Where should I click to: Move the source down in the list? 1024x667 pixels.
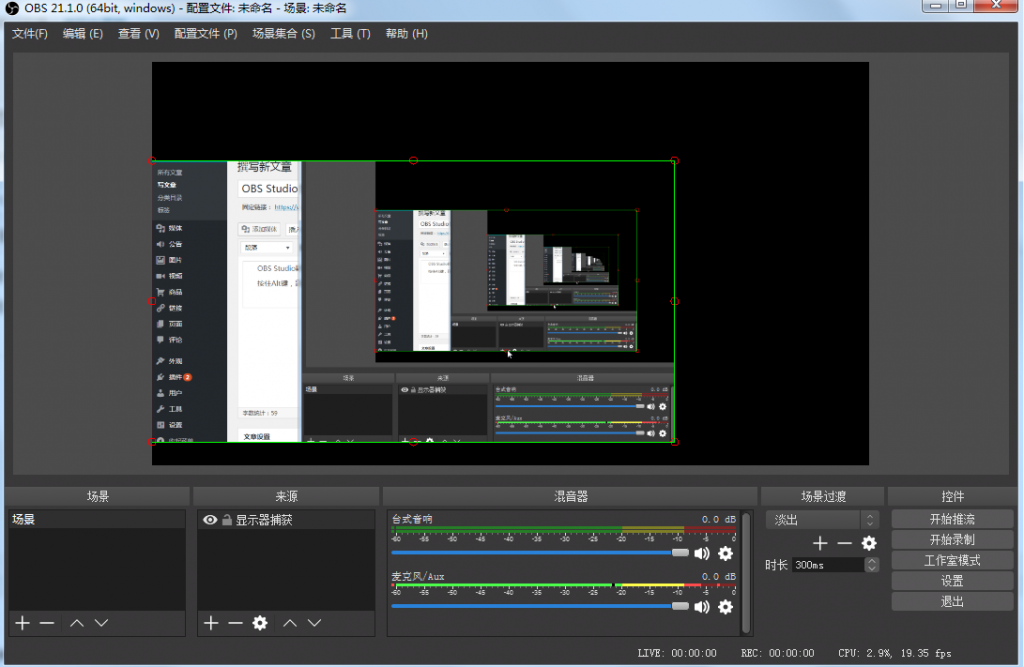[x=315, y=623]
